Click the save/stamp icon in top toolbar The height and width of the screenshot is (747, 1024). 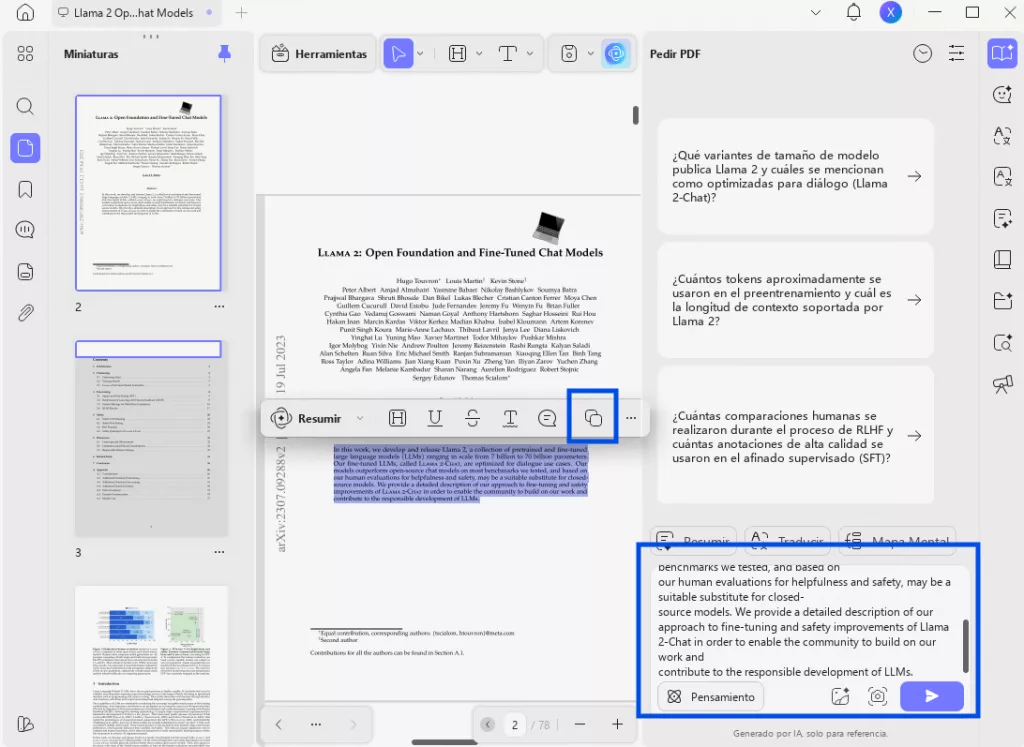[x=569, y=54]
